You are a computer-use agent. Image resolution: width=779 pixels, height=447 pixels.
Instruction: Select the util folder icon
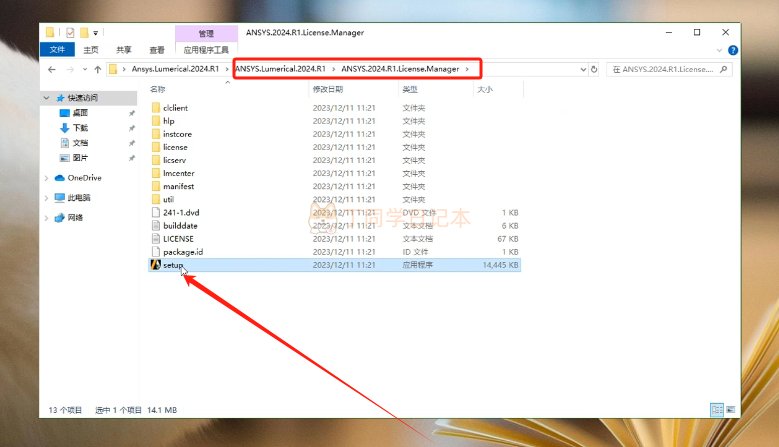[156, 199]
